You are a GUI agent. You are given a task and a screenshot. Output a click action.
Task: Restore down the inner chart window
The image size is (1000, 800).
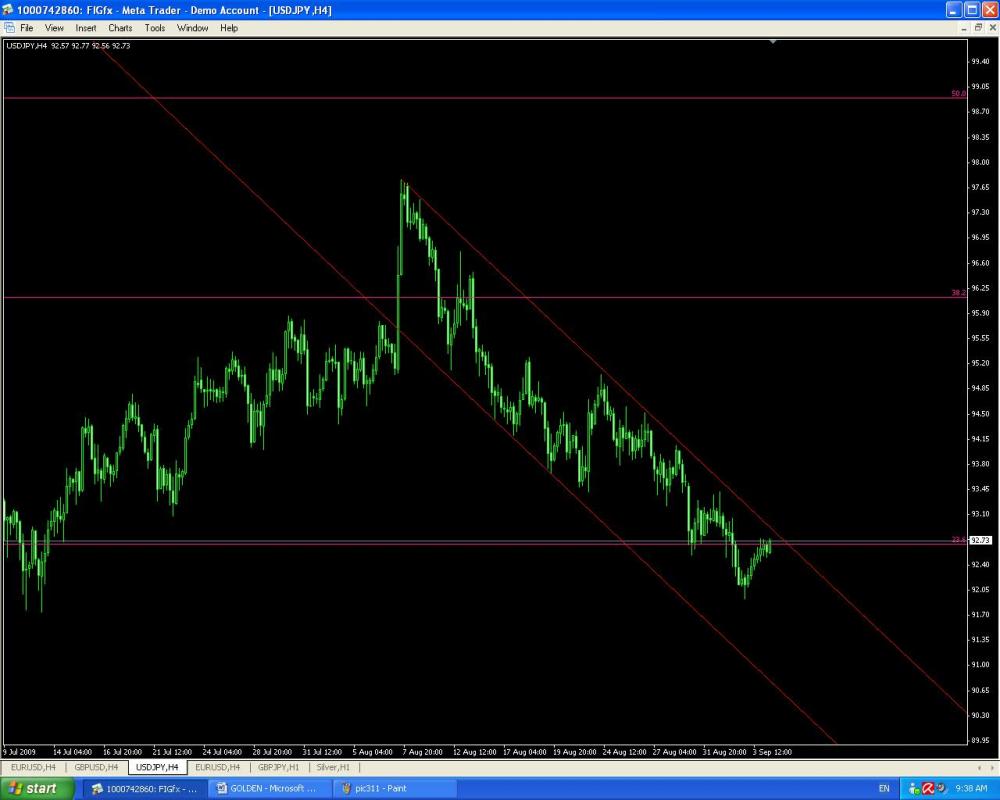(978, 28)
